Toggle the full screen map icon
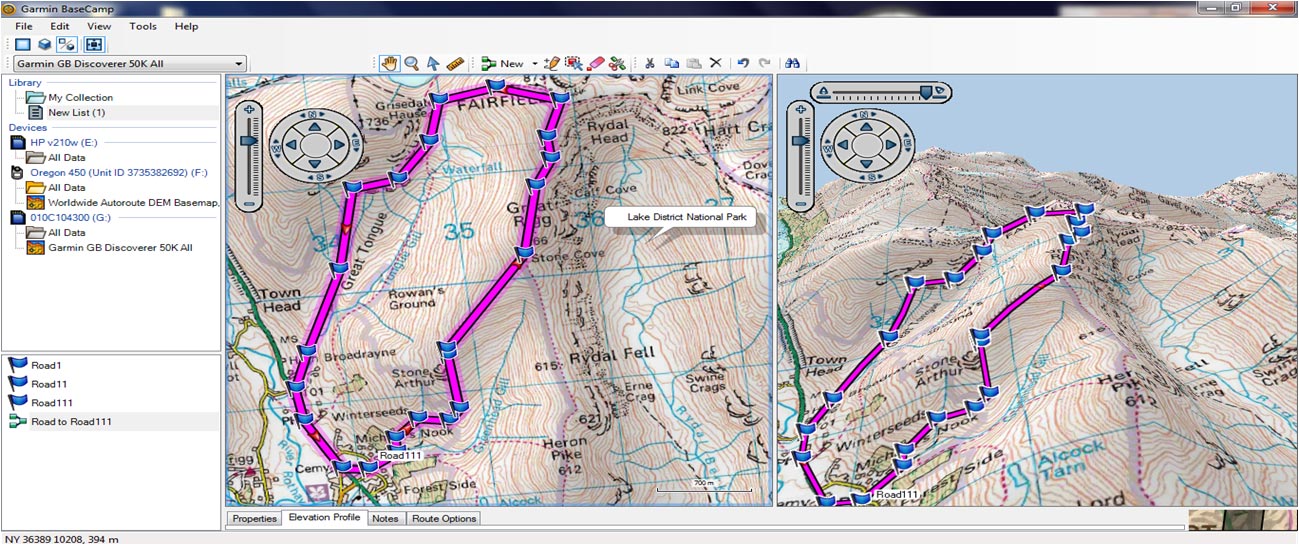Viewport: 1299px width, 545px height. click(94, 44)
